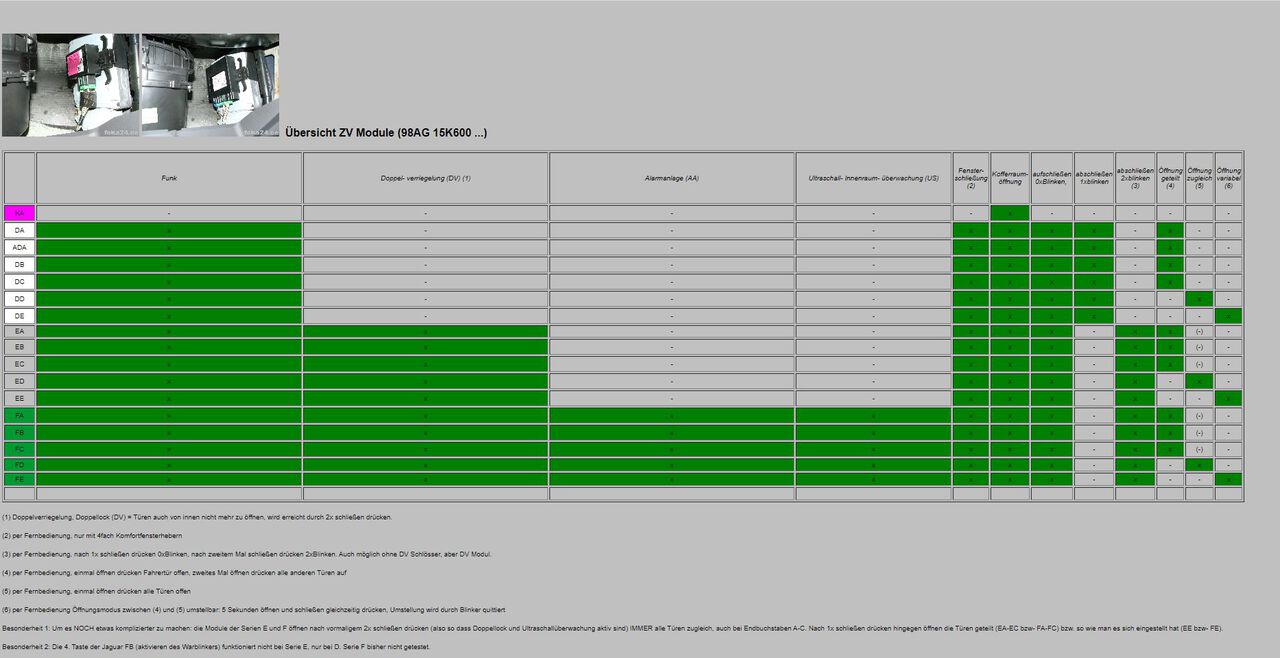Viewport: 1280px width, 658px height.
Task: Select the green 'FD' row label
Action: 20,465
